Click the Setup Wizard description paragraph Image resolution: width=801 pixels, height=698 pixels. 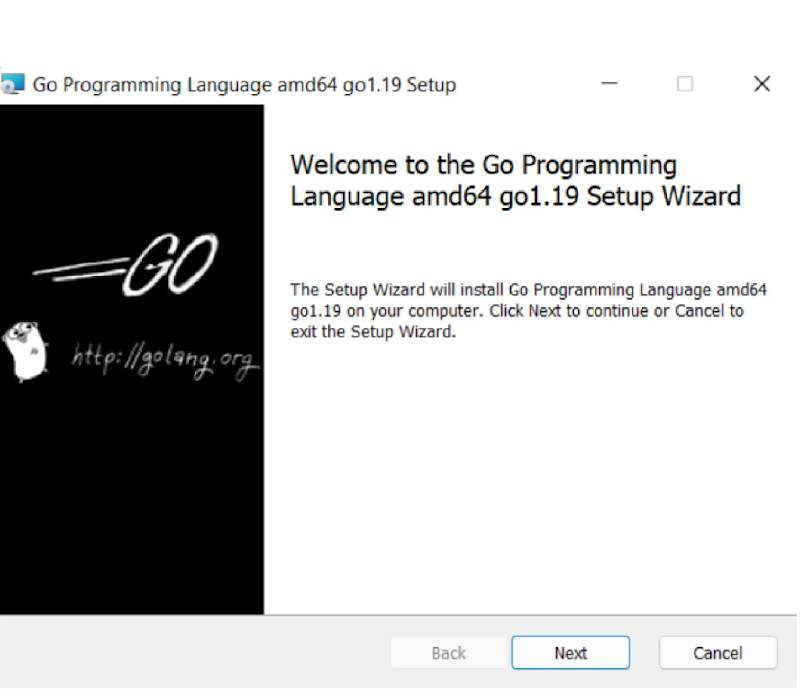pos(528,311)
